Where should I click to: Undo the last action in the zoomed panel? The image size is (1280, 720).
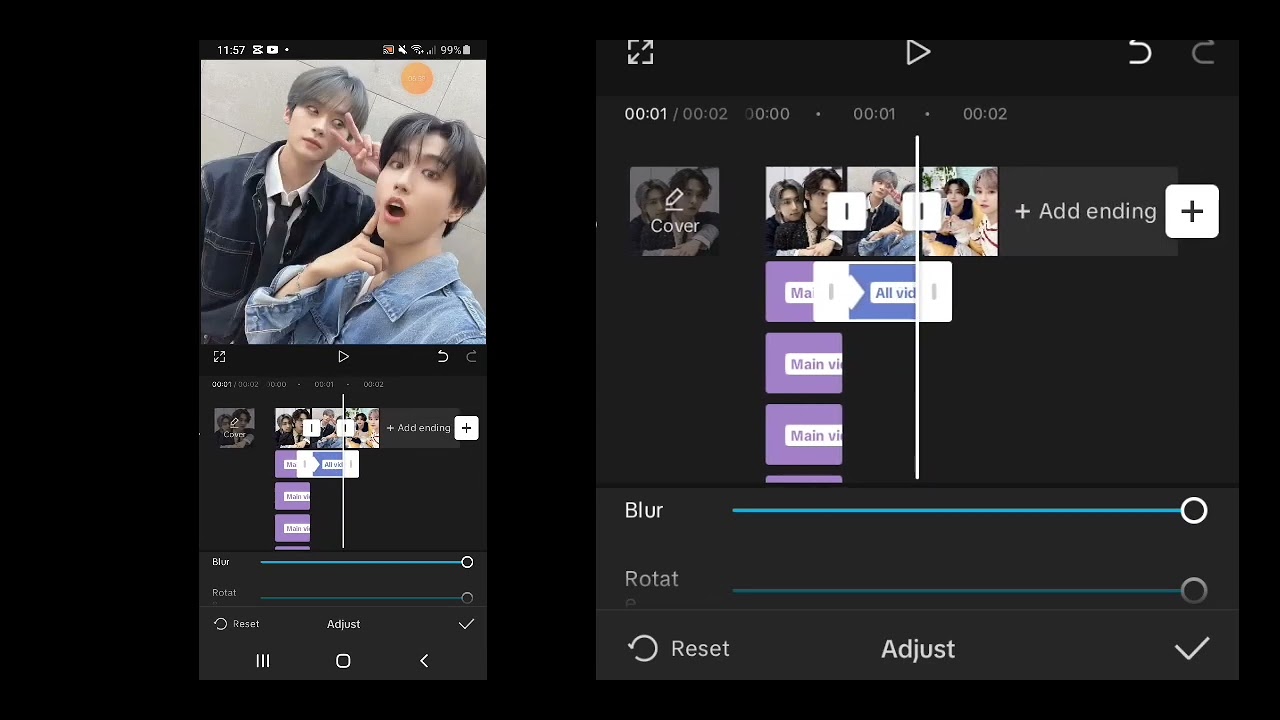1140,53
